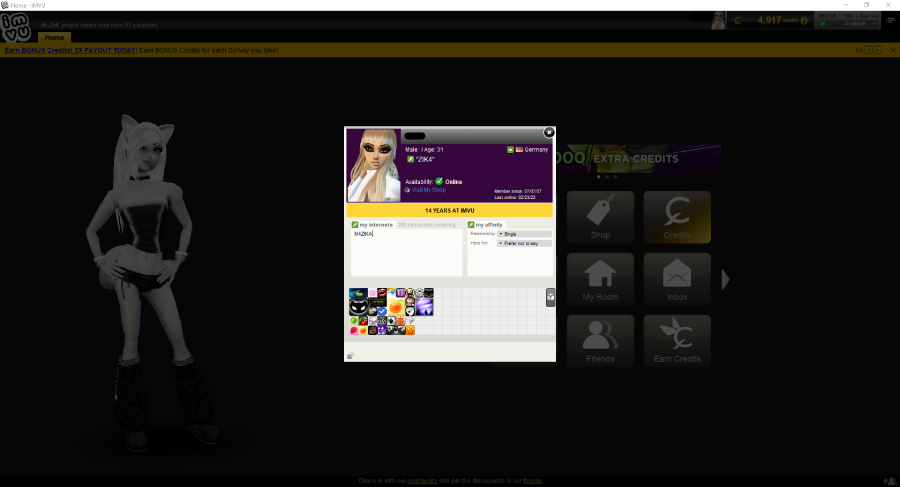
Task: Restore down the IMVU window
Action: tap(867, 5)
